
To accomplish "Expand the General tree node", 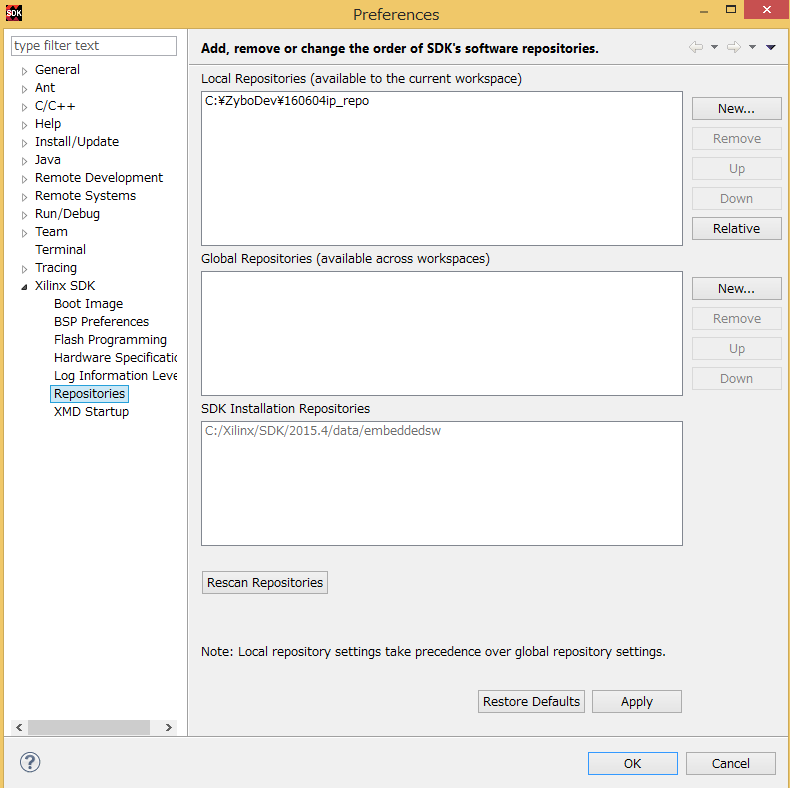I will [x=24, y=71].
